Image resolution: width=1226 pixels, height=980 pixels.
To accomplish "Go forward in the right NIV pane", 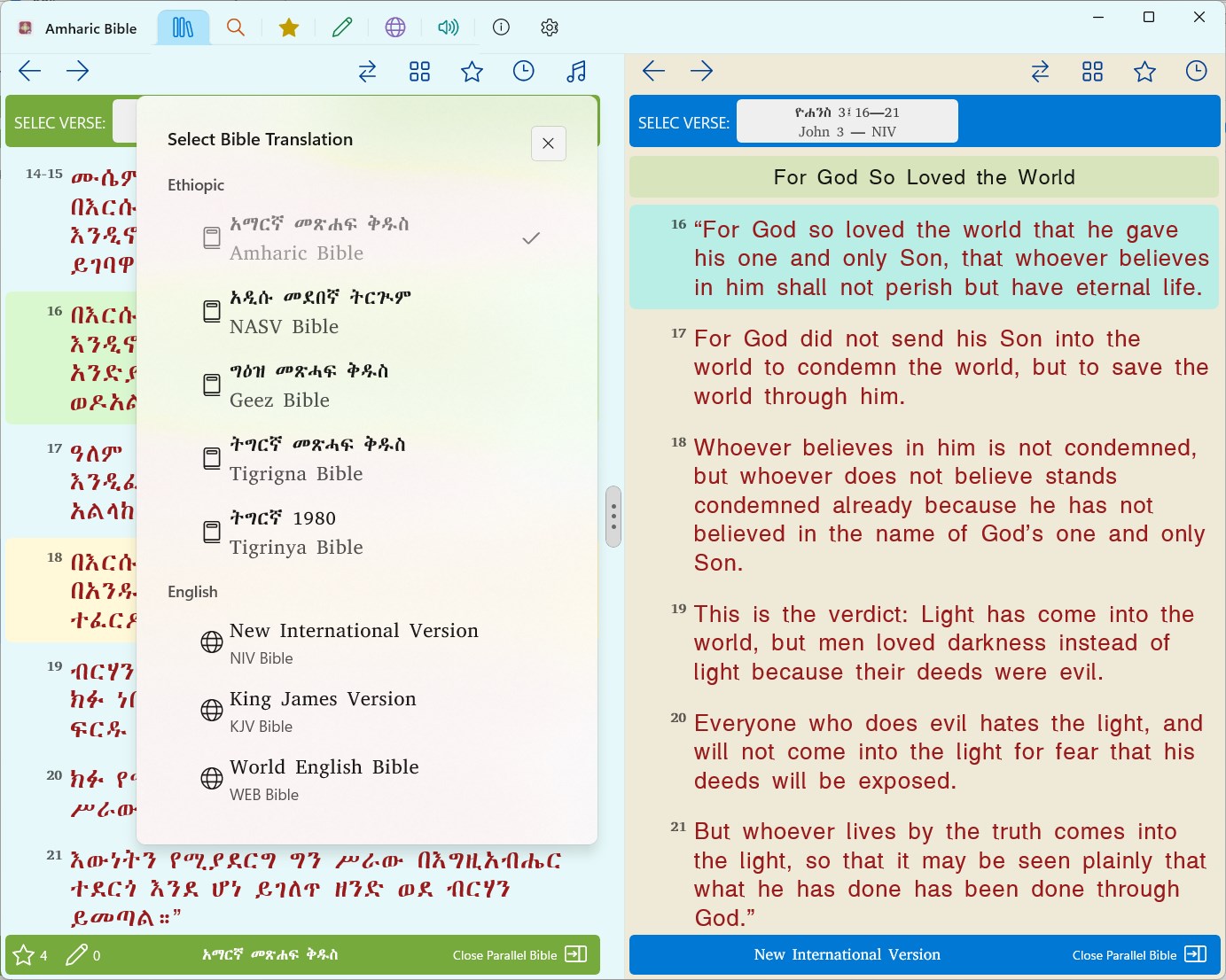I will click(x=702, y=71).
